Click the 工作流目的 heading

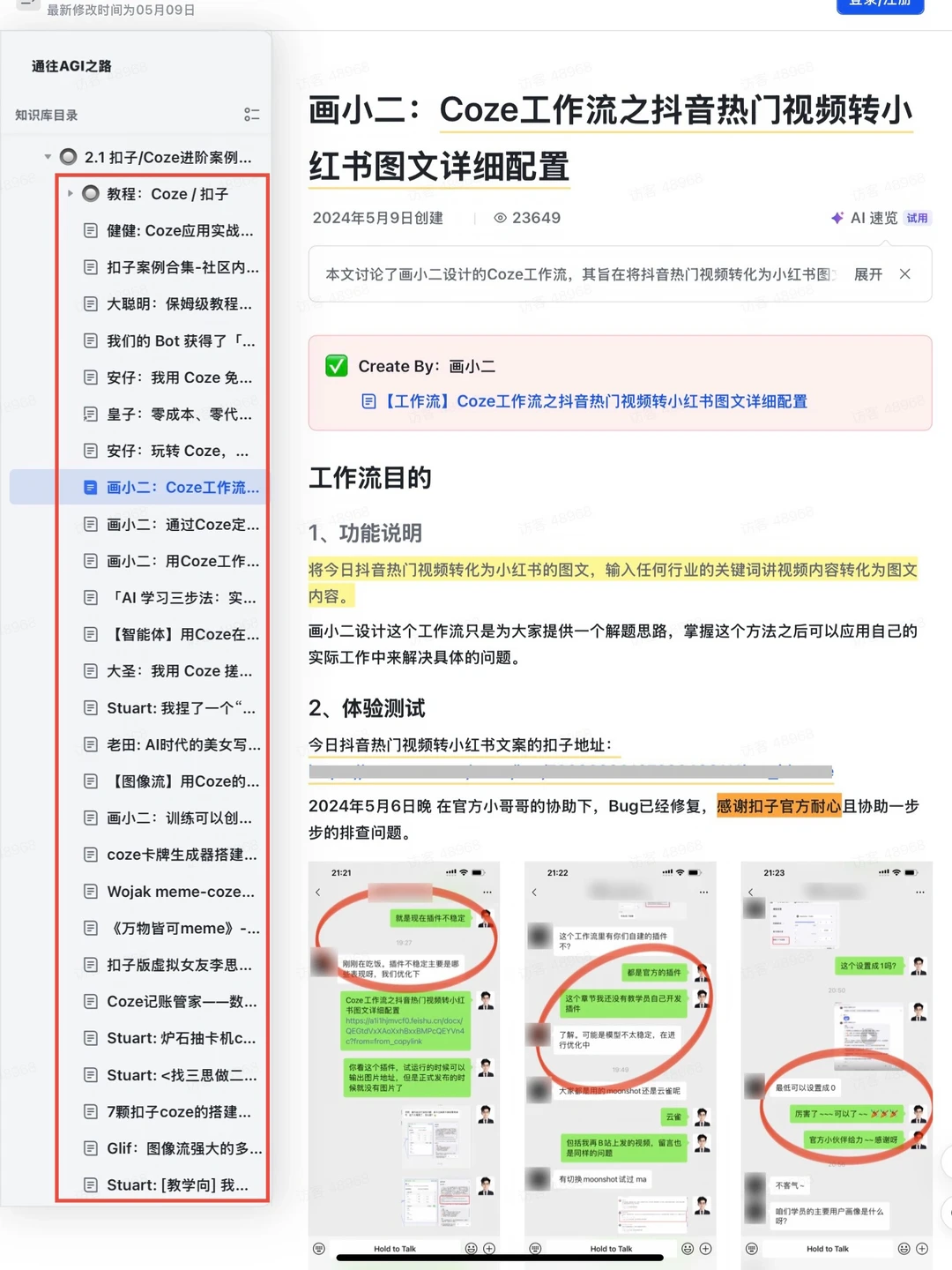370,478
